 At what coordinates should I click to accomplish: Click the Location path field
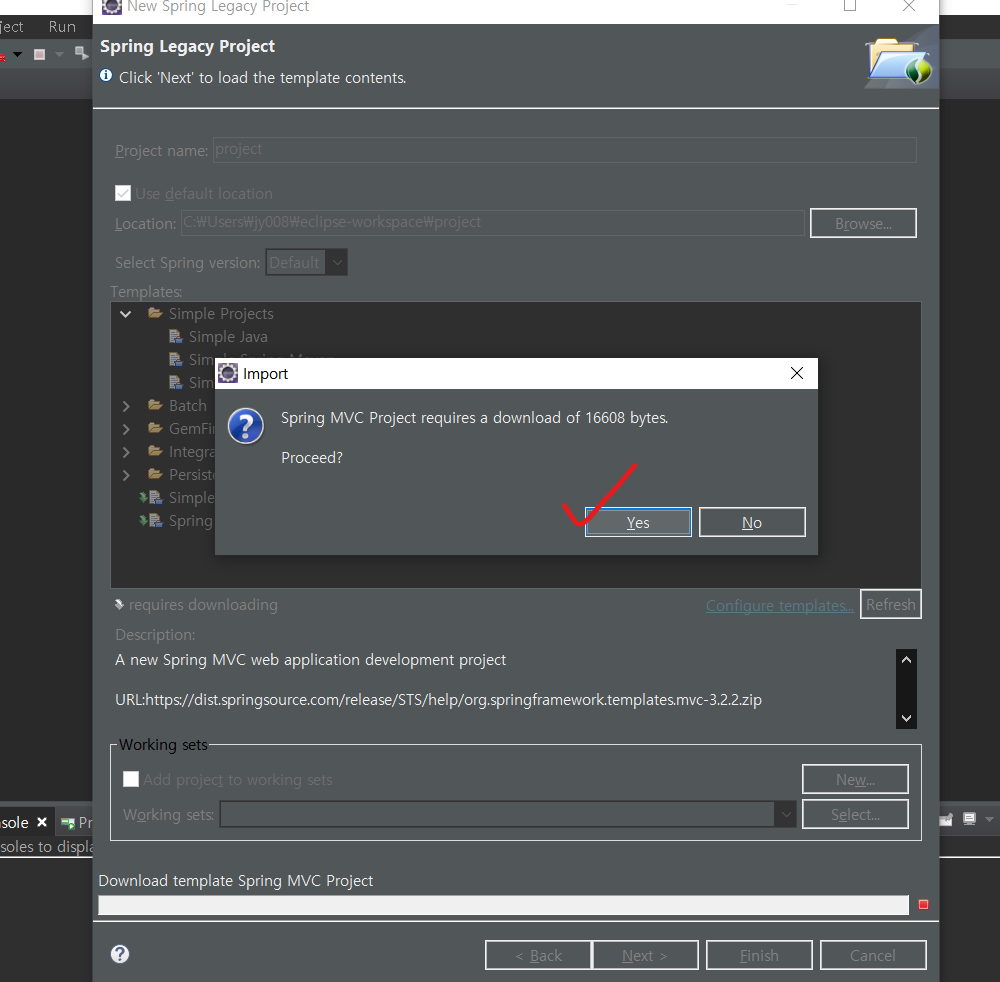[493, 223]
